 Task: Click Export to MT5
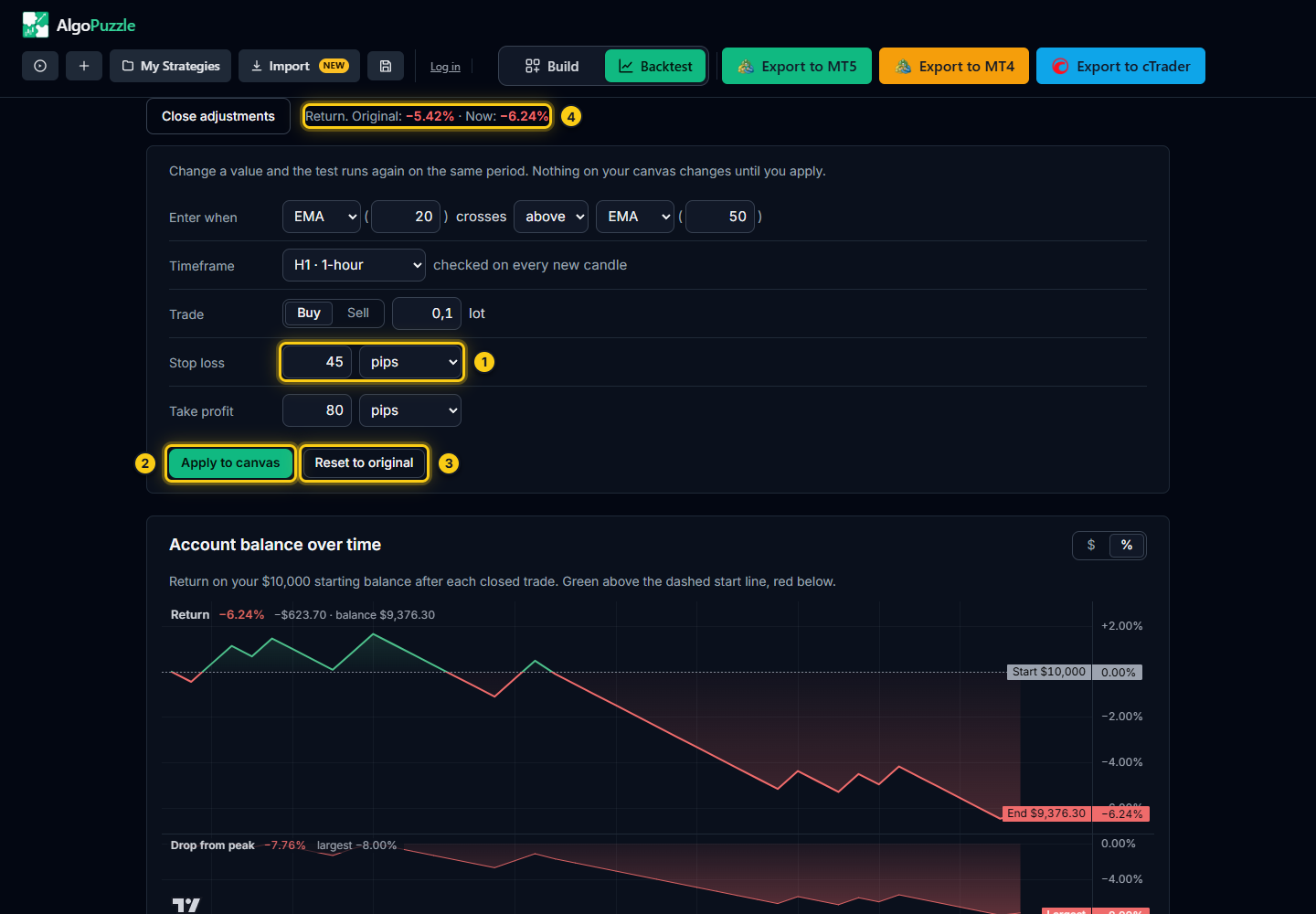[x=797, y=66]
